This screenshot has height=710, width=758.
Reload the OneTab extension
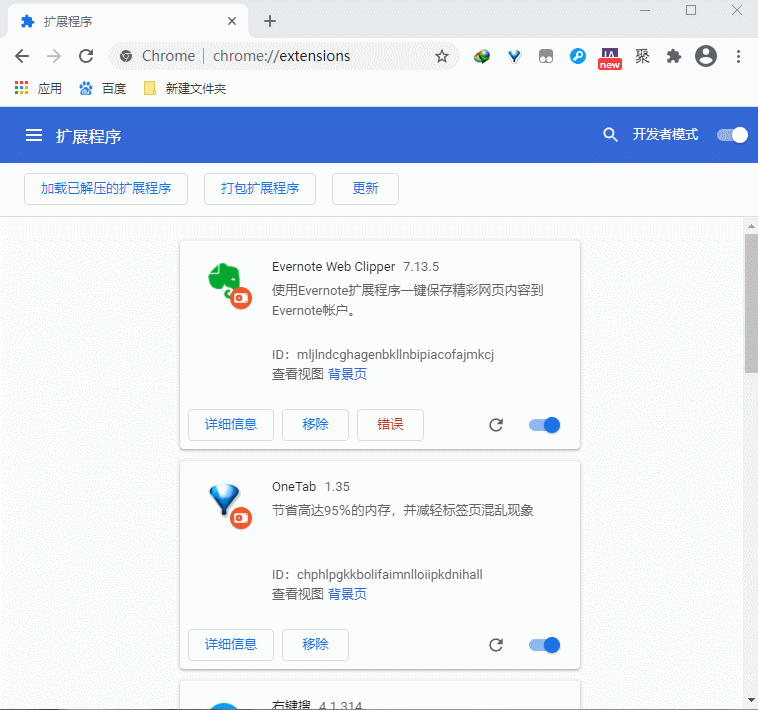pyautogui.click(x=496, y=645)
